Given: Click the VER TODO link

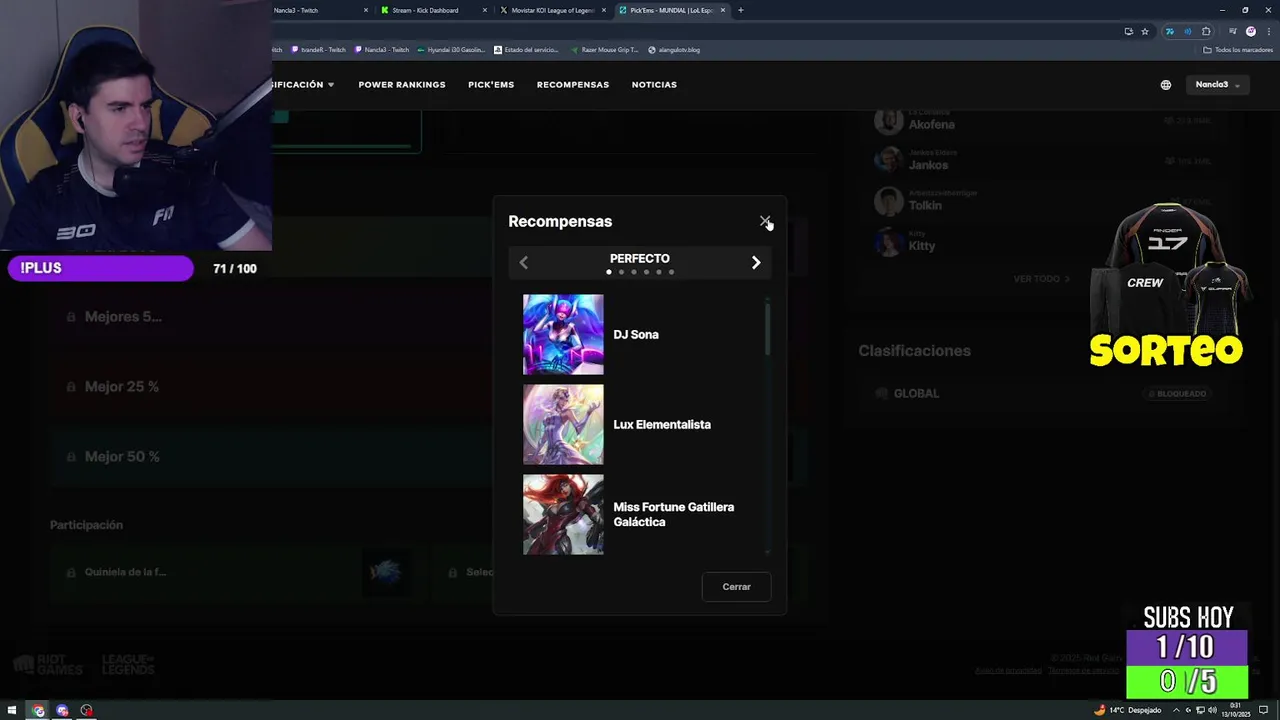Looking at the screenshot, I should point(1041,279).
